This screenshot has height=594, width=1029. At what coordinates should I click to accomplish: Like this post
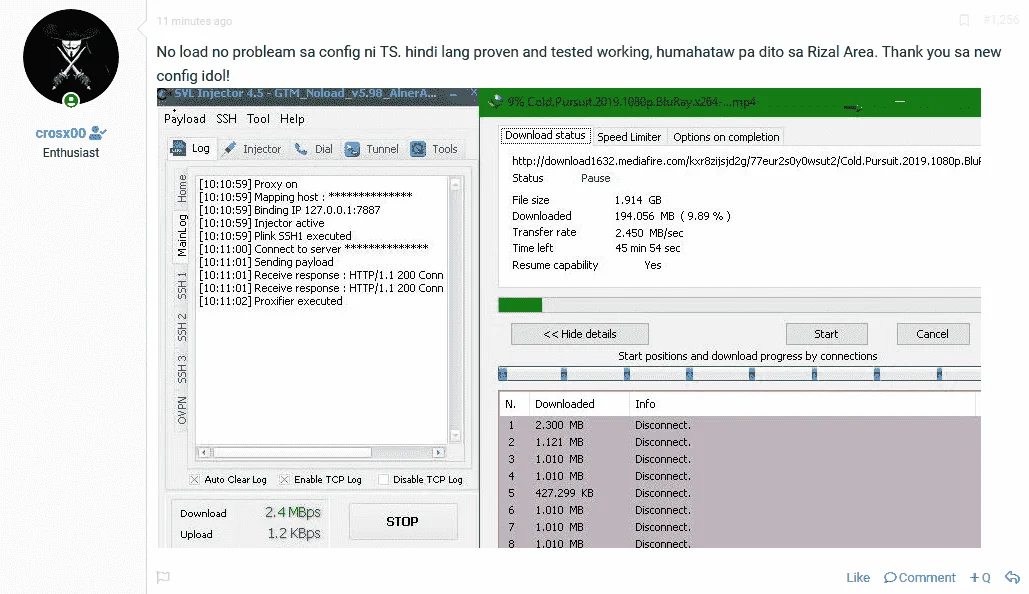[858, 578]
